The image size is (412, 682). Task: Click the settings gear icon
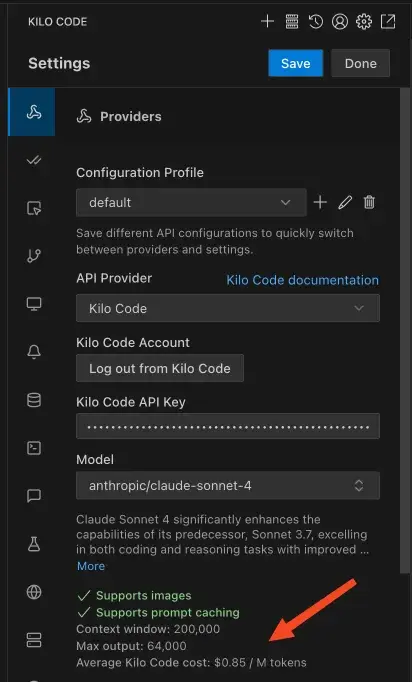point(364,21)
